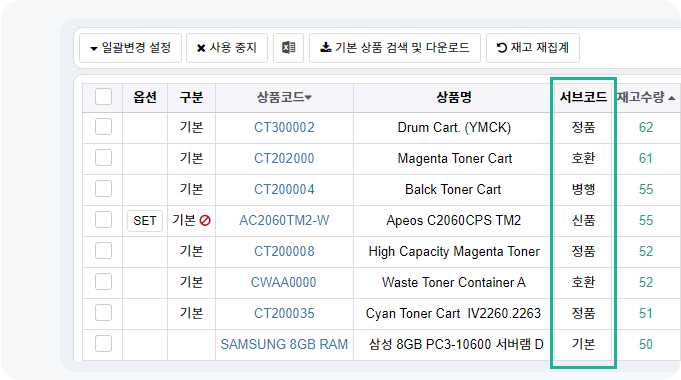Screen dimensions: 681x380
Task: Open the CWAA0000 product code link
Action: pos(284,282)
